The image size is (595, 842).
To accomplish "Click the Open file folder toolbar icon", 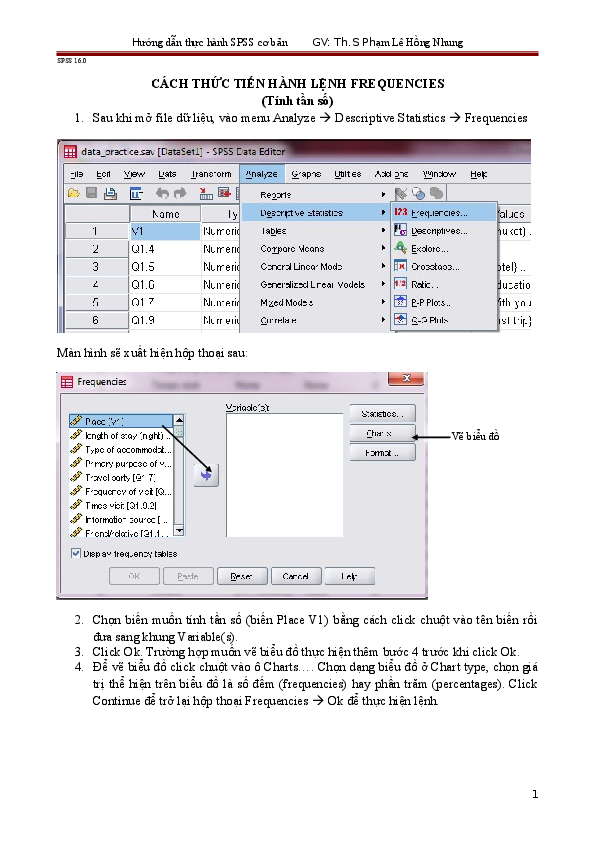I will pos(74,192).
